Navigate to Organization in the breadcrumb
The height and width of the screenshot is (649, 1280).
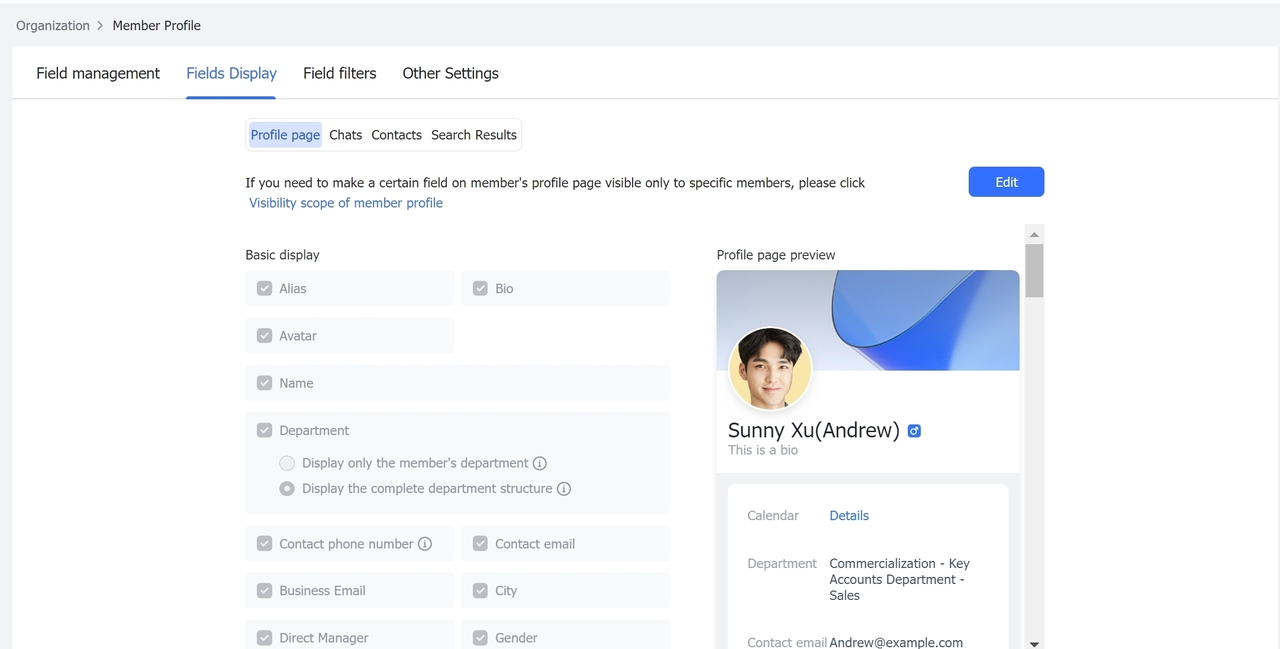click(53, 26)
